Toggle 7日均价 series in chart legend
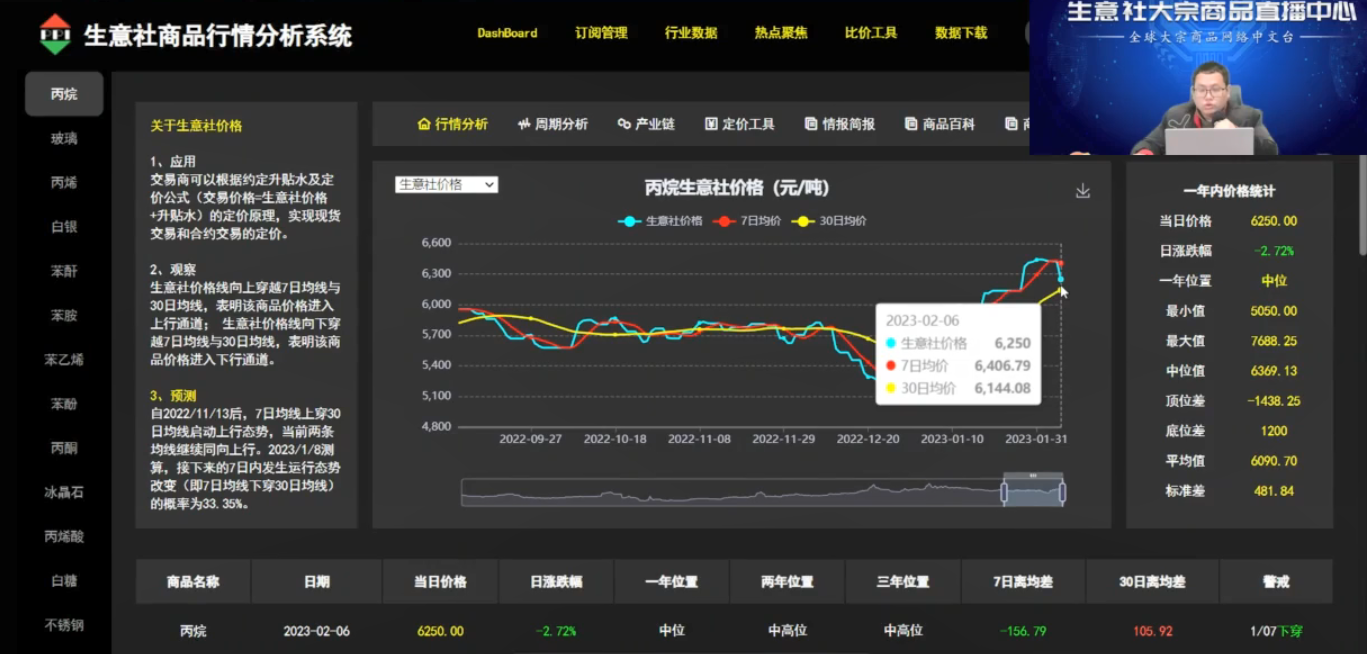The height and width of the screenshot is (654, 1367). coord(748,221)
